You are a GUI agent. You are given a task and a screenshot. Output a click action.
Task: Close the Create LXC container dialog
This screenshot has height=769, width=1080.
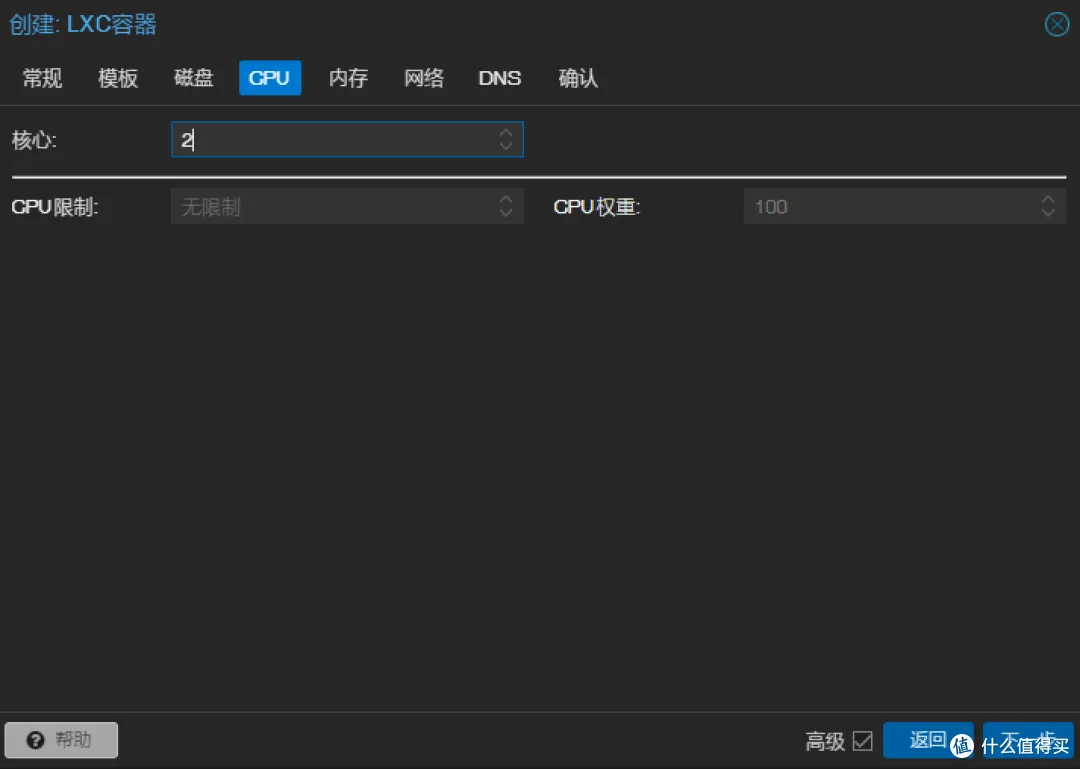(x=1057, y=25)
